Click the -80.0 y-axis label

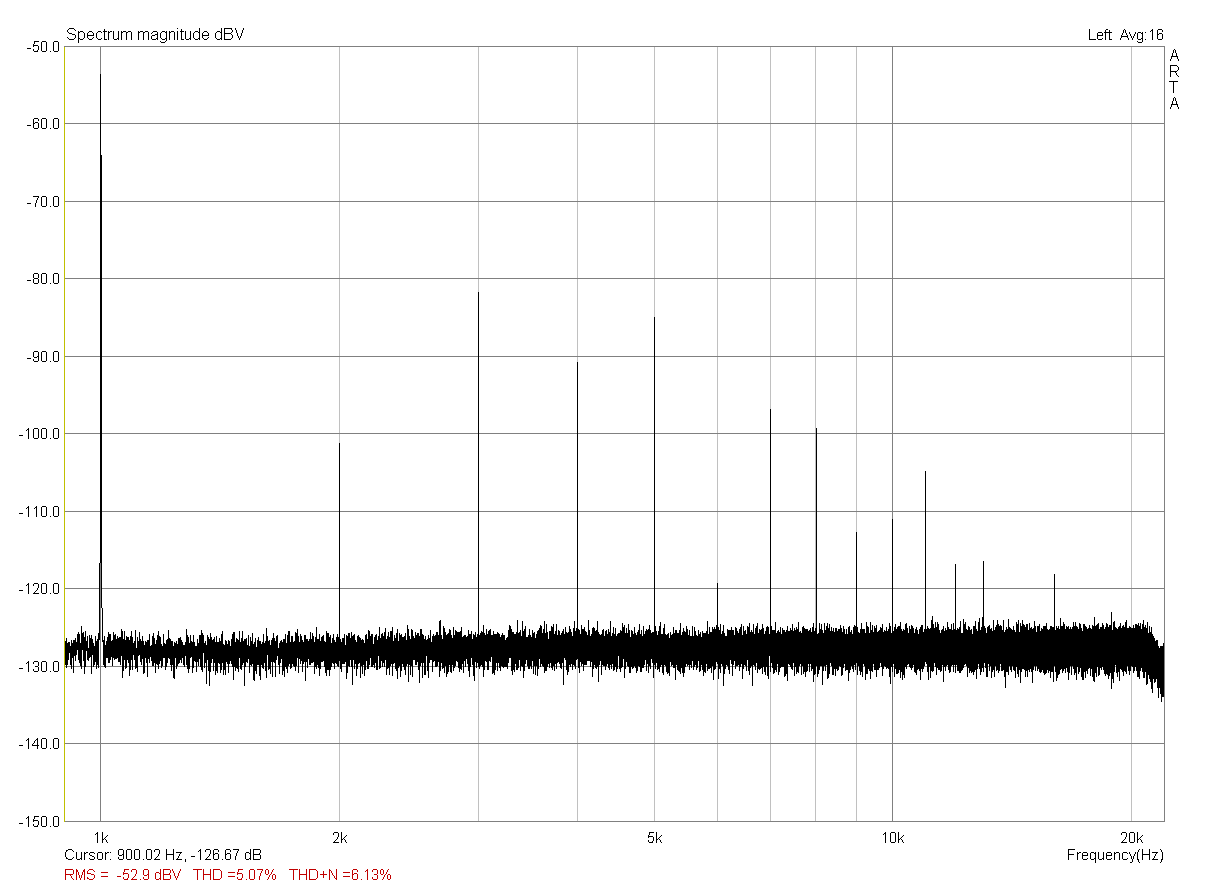pos(42,279)
